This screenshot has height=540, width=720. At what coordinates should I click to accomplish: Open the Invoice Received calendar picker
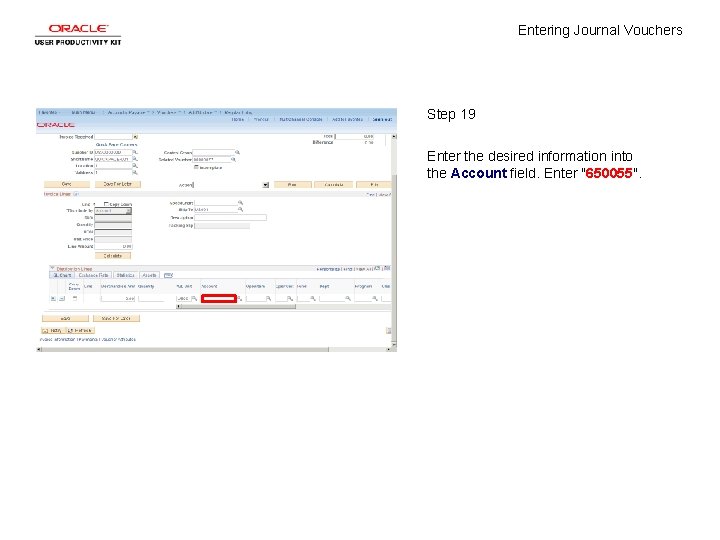[135, 137]
